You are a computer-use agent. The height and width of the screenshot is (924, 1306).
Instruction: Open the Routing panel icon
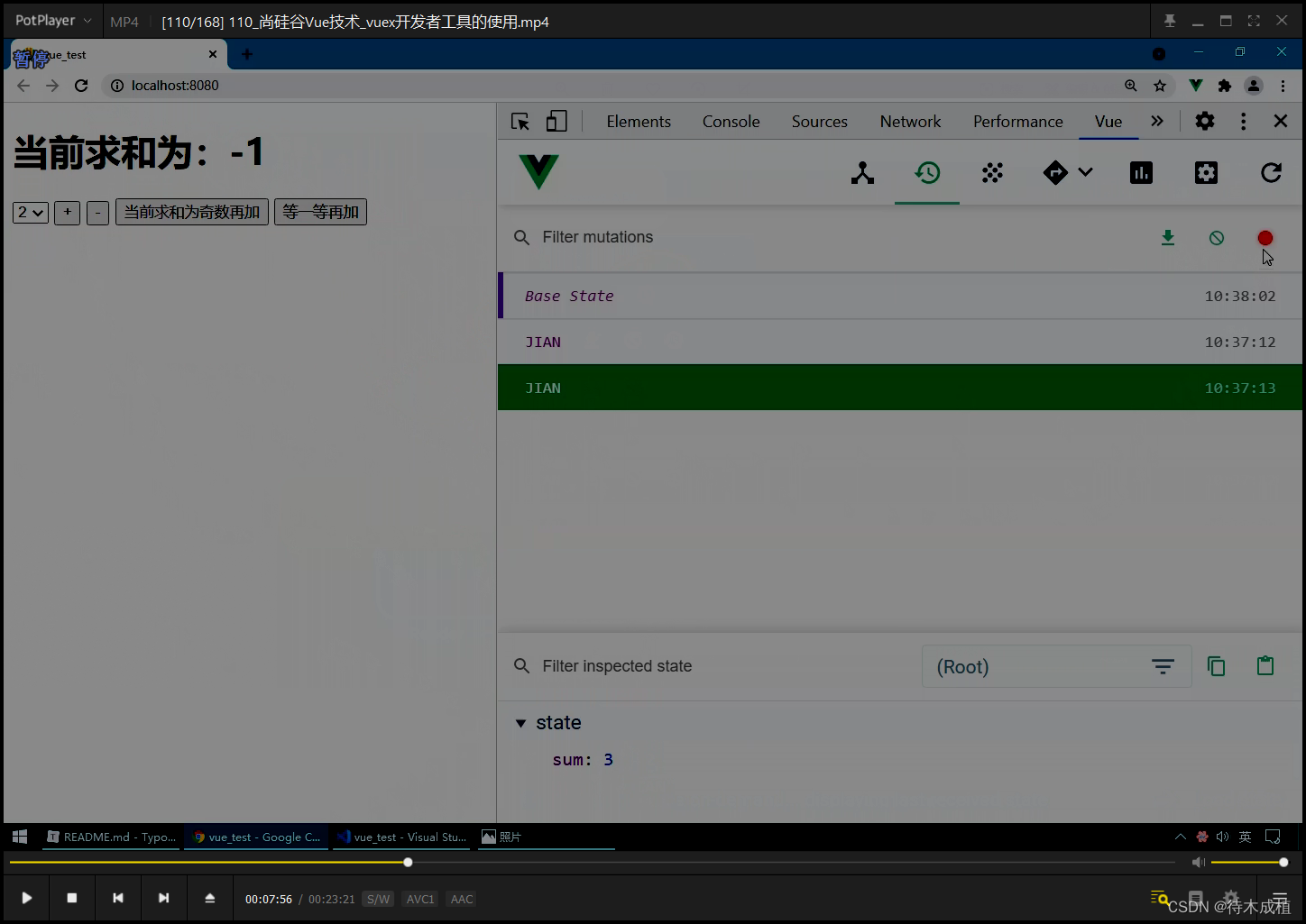[1055, 172]
